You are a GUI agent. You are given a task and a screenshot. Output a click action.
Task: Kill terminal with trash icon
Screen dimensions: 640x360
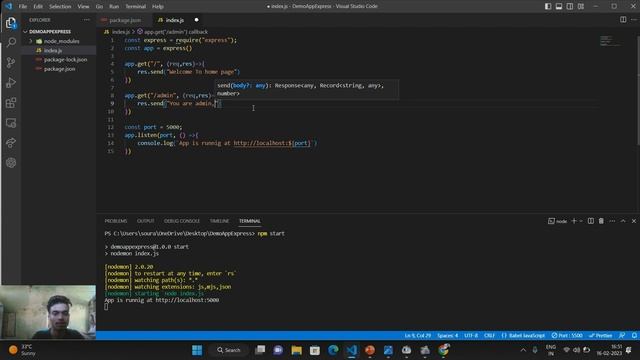point(601,221)
